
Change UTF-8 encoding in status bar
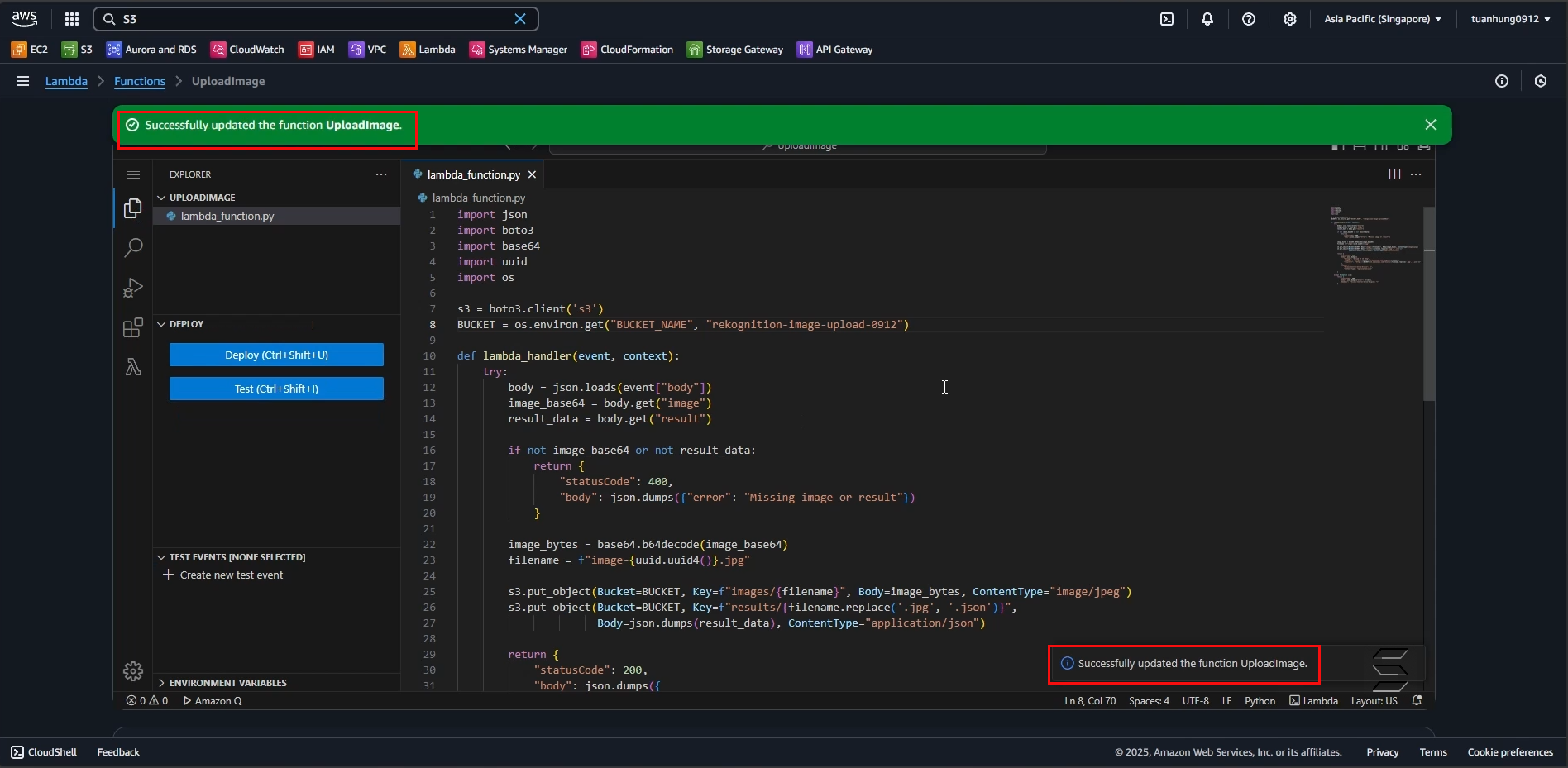pyautogui.click(x=1196, y=701)
